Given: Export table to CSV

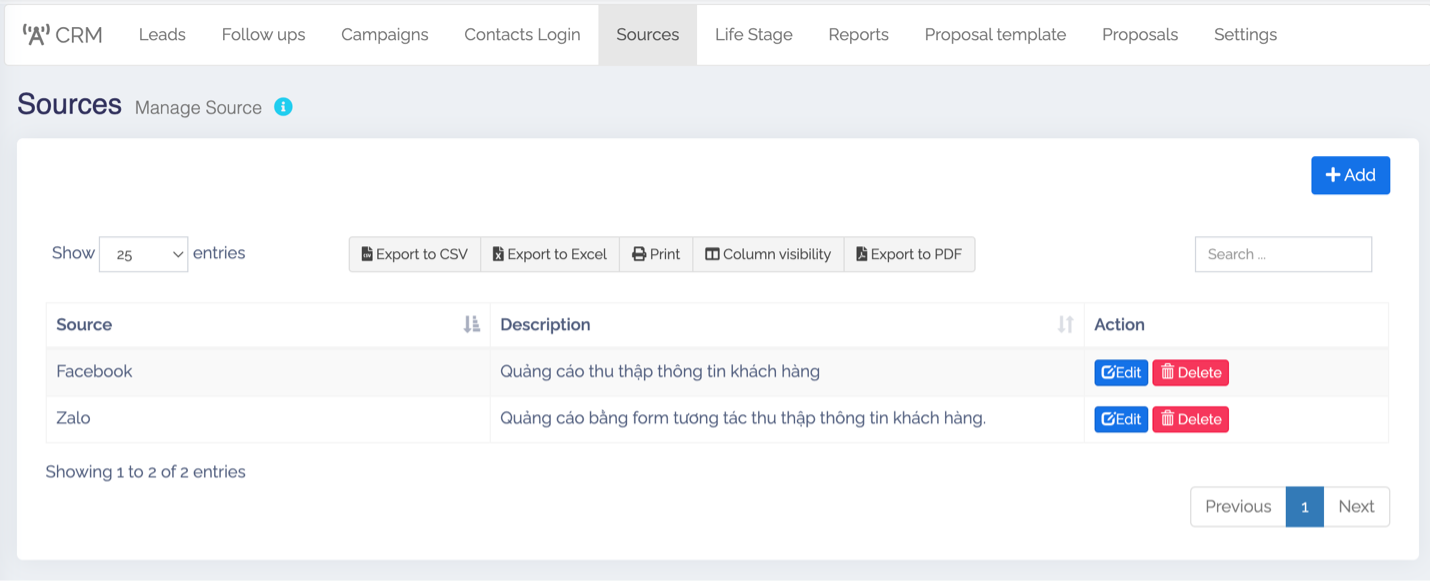Looking at the screenshot, I should point(414,254).
